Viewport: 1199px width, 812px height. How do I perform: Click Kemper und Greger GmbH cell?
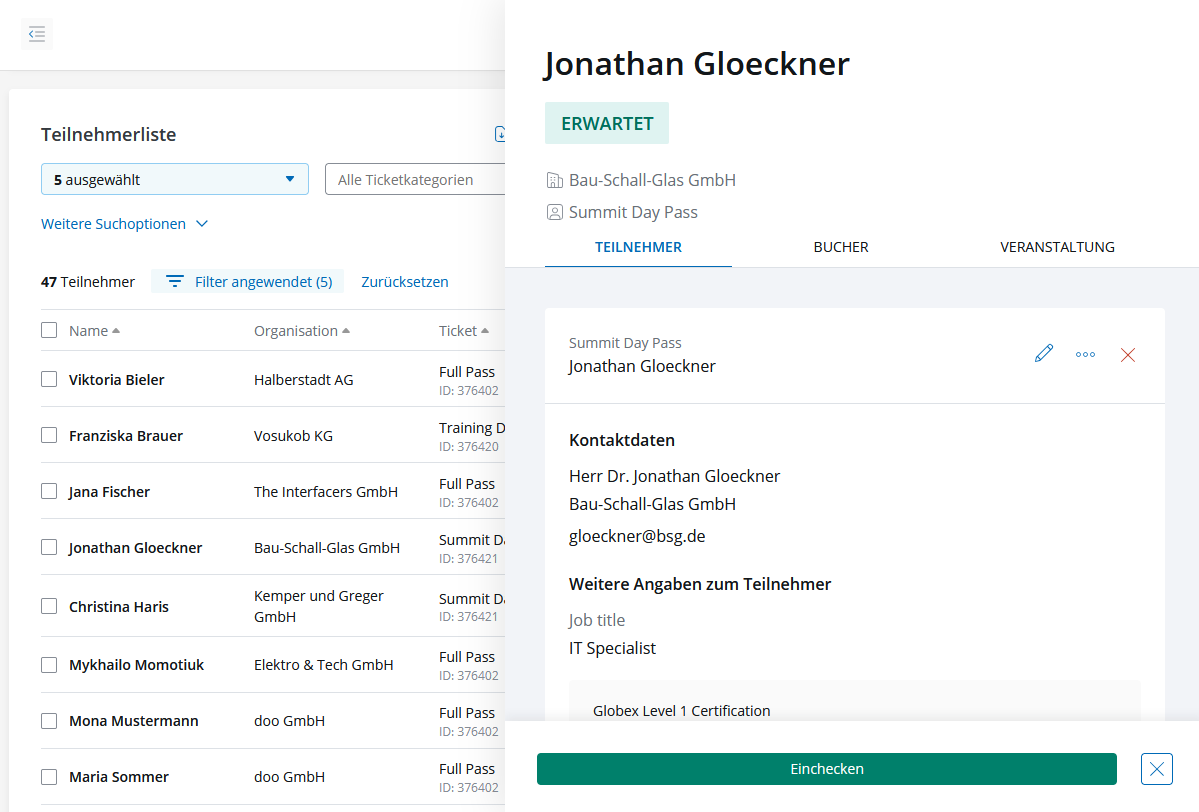(x=319, y=606)
